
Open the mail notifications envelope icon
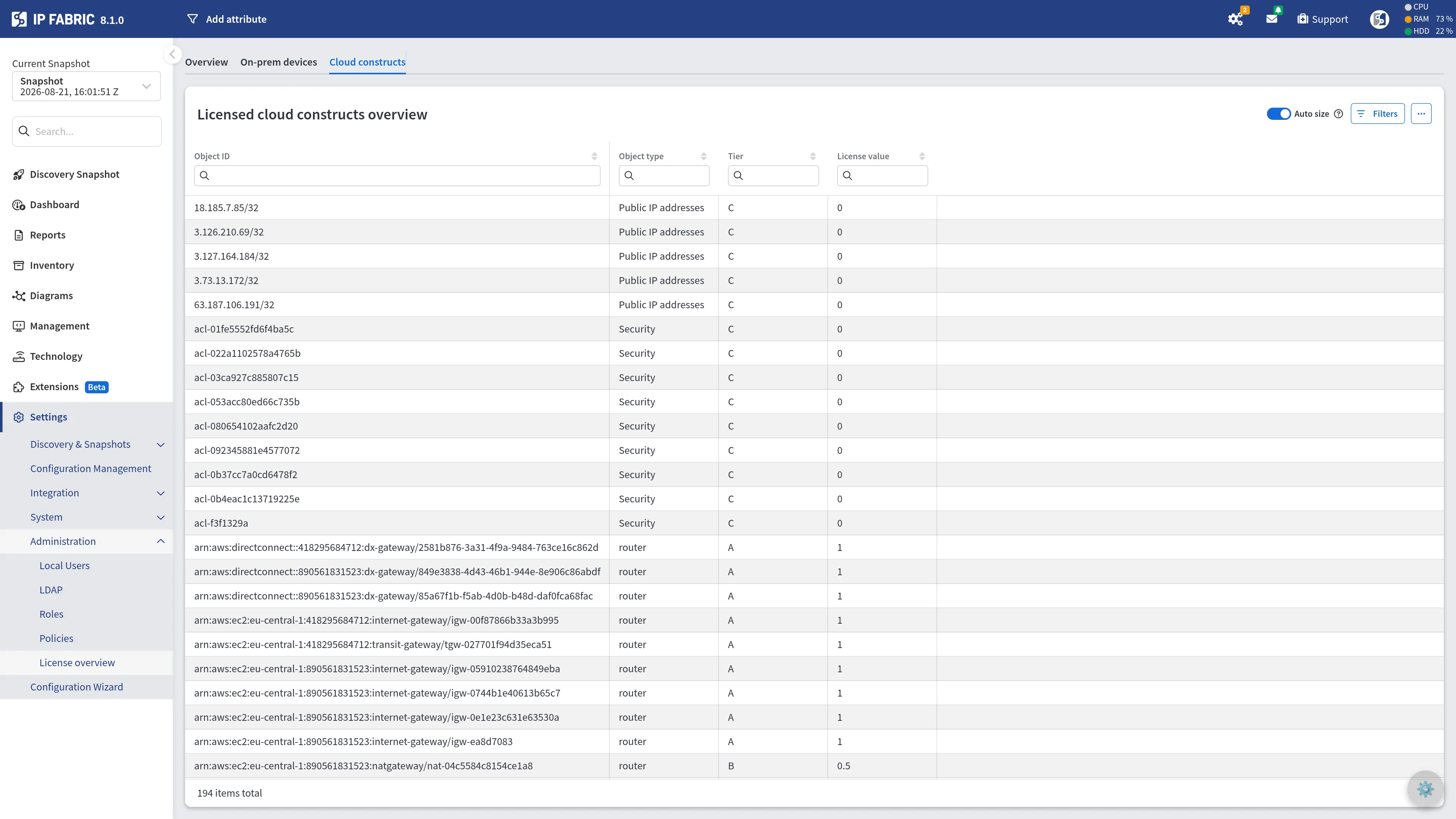[1272, 19]
